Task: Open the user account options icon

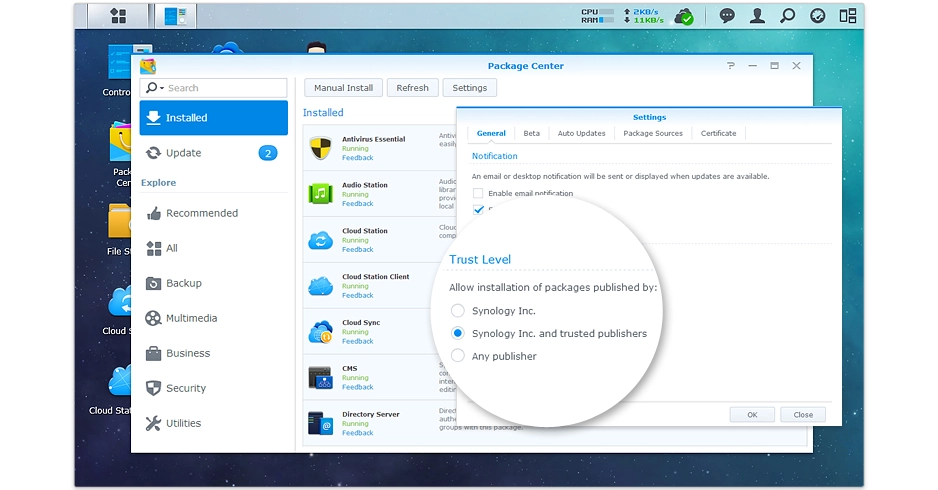Action: tap(757, 16)
